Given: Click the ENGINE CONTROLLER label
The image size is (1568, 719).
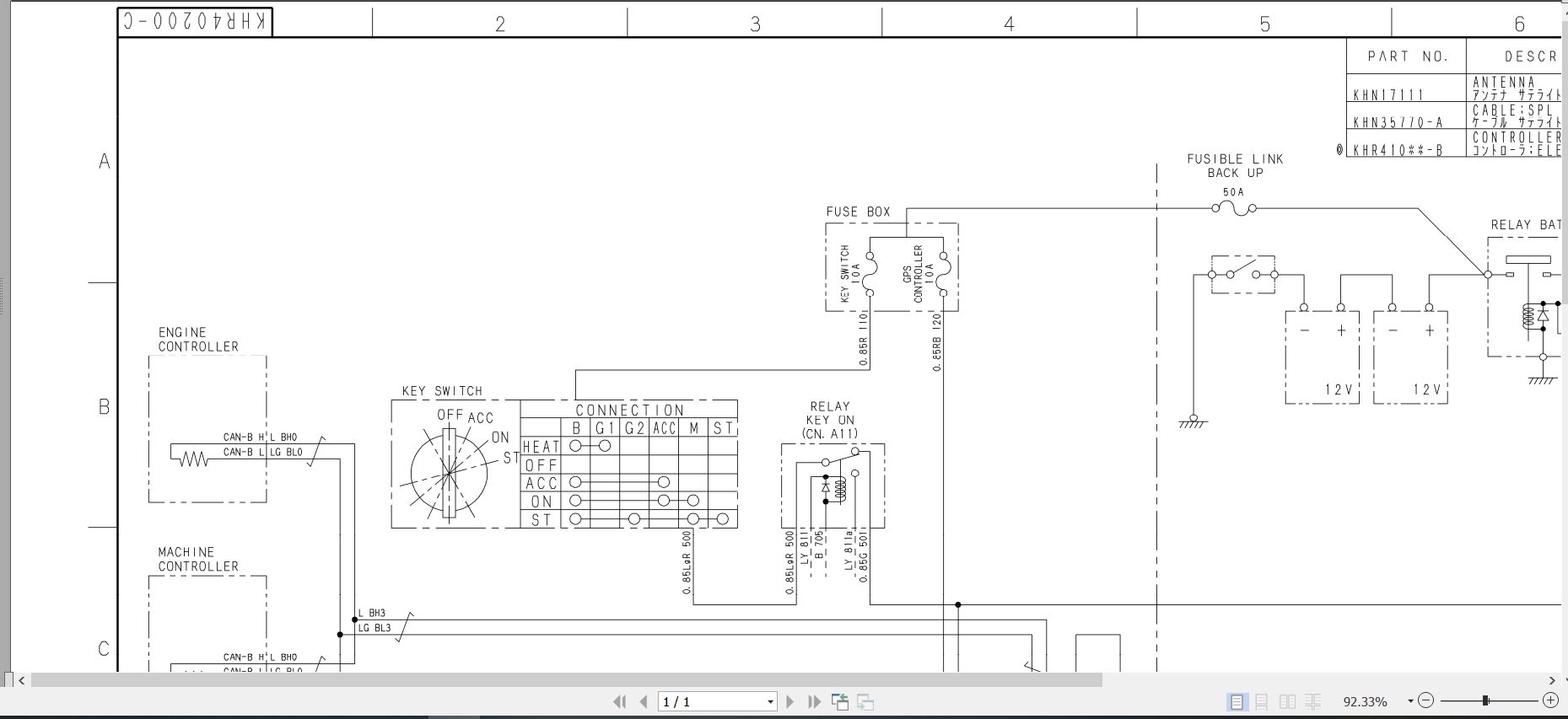Looking at the screenshot, I should (198, 340).
